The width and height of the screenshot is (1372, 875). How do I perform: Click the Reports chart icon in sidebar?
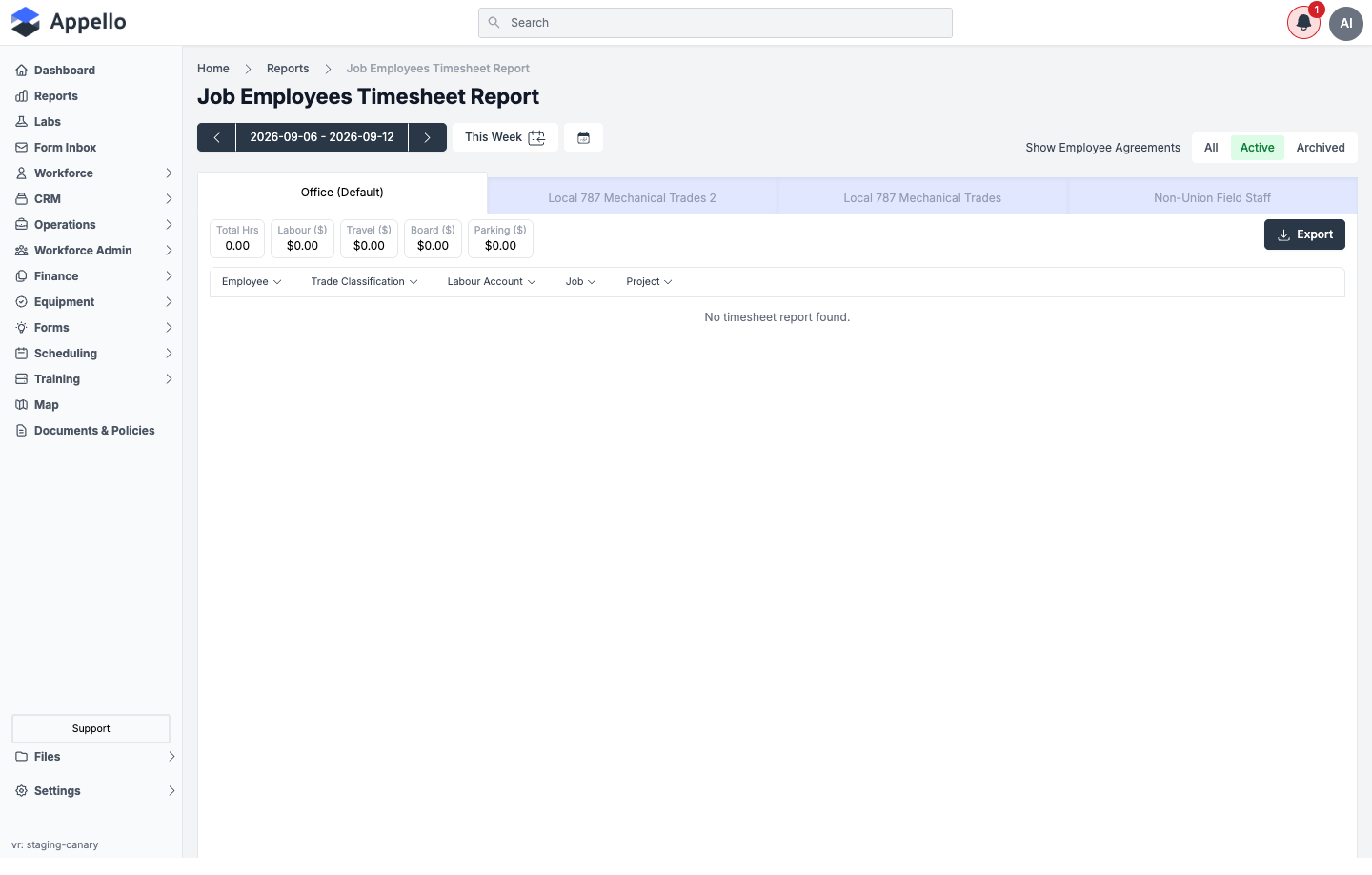(x=21, y=96)
